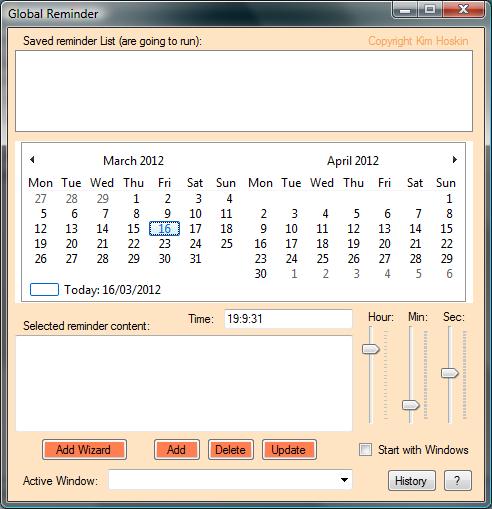Select April 4 in the calendar

[x=325, y=214]
